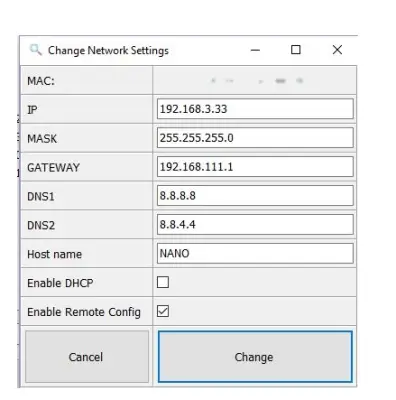This screenshot has width=396, height=400.
Task: Click the DNS1 field 8.8.8.8
Action: tap(255, 196)
